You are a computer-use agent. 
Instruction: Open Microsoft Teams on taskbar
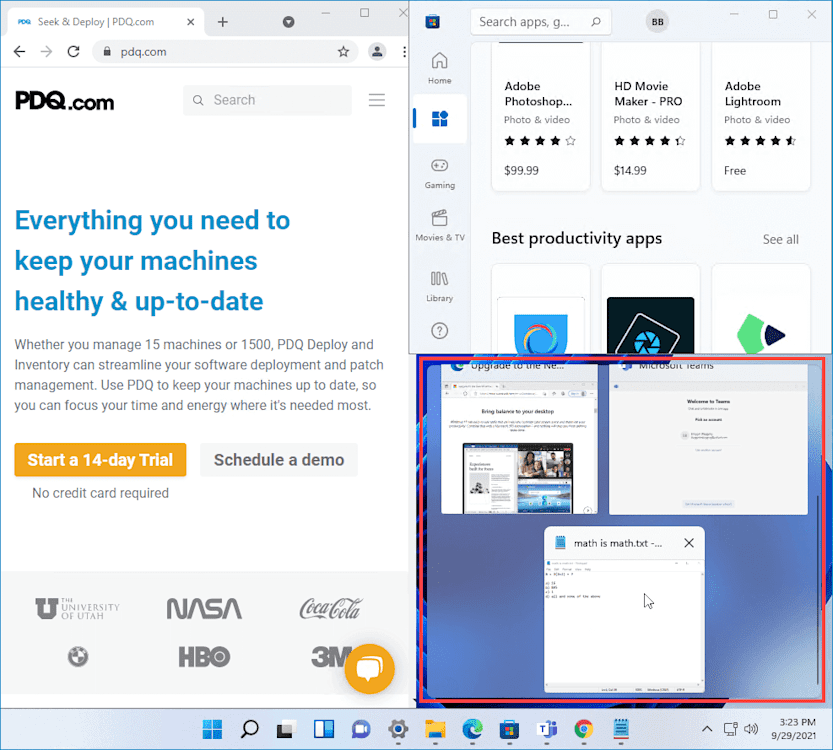[546, 729]
